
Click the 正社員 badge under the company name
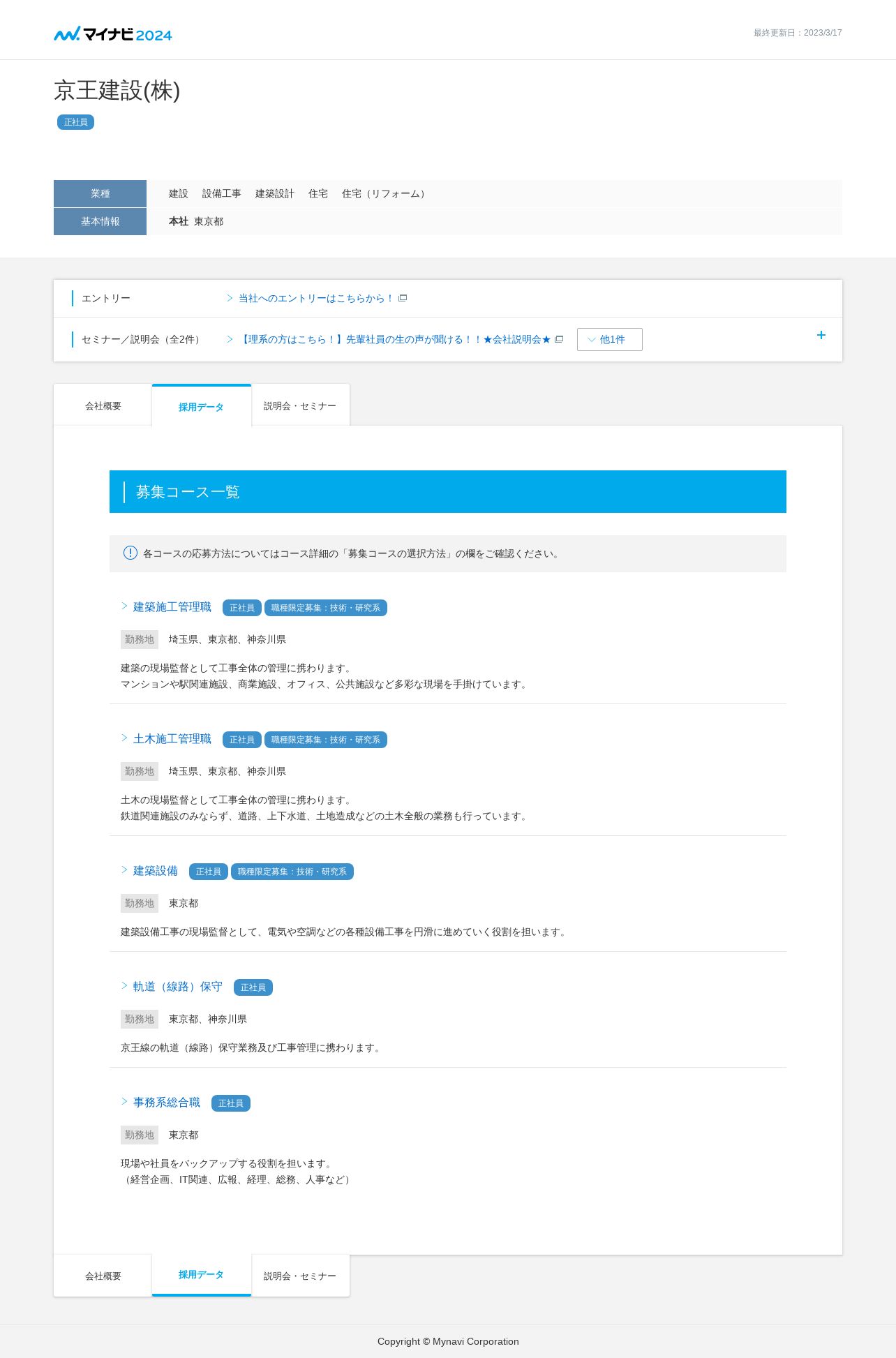pos(75,122)
